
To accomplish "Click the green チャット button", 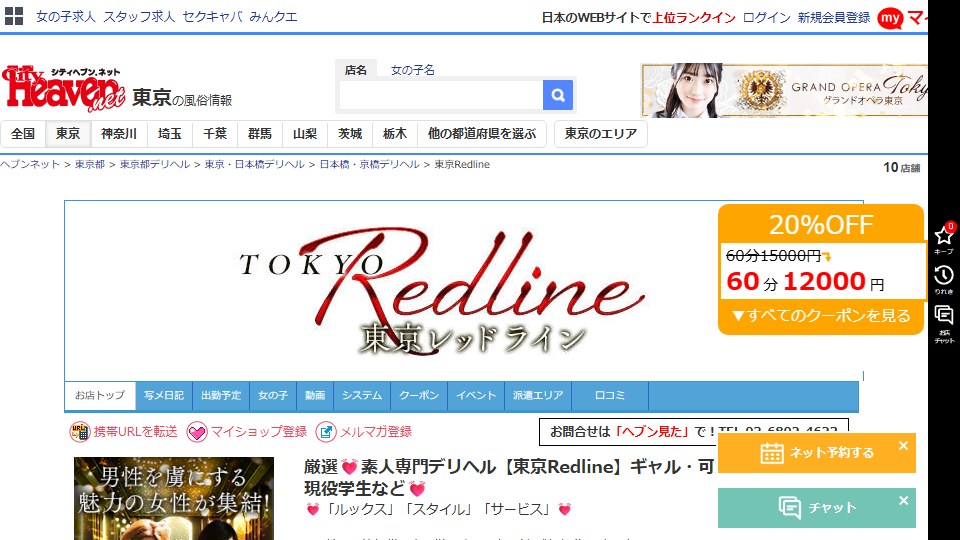I will coord(817,508).
